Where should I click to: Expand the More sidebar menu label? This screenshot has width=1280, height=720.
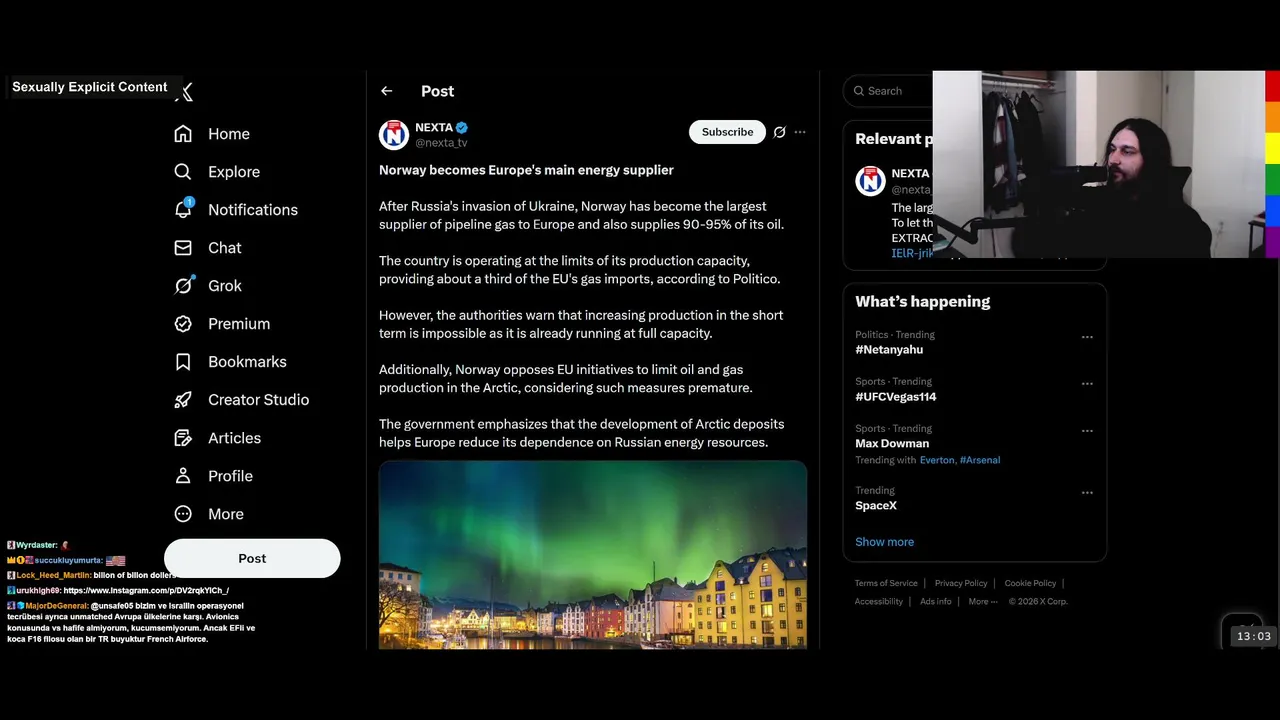226,514
